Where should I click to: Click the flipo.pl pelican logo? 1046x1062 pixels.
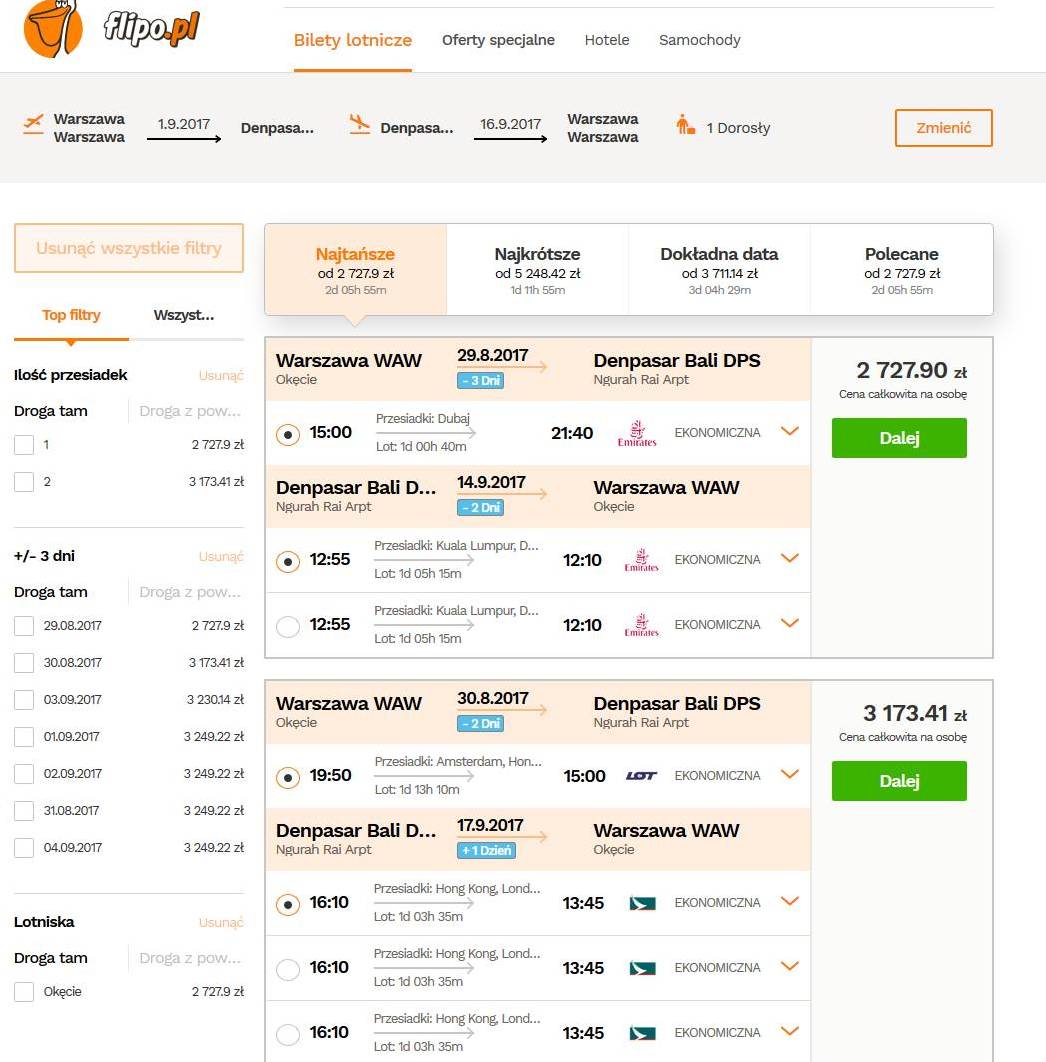[x=53, y=28]
